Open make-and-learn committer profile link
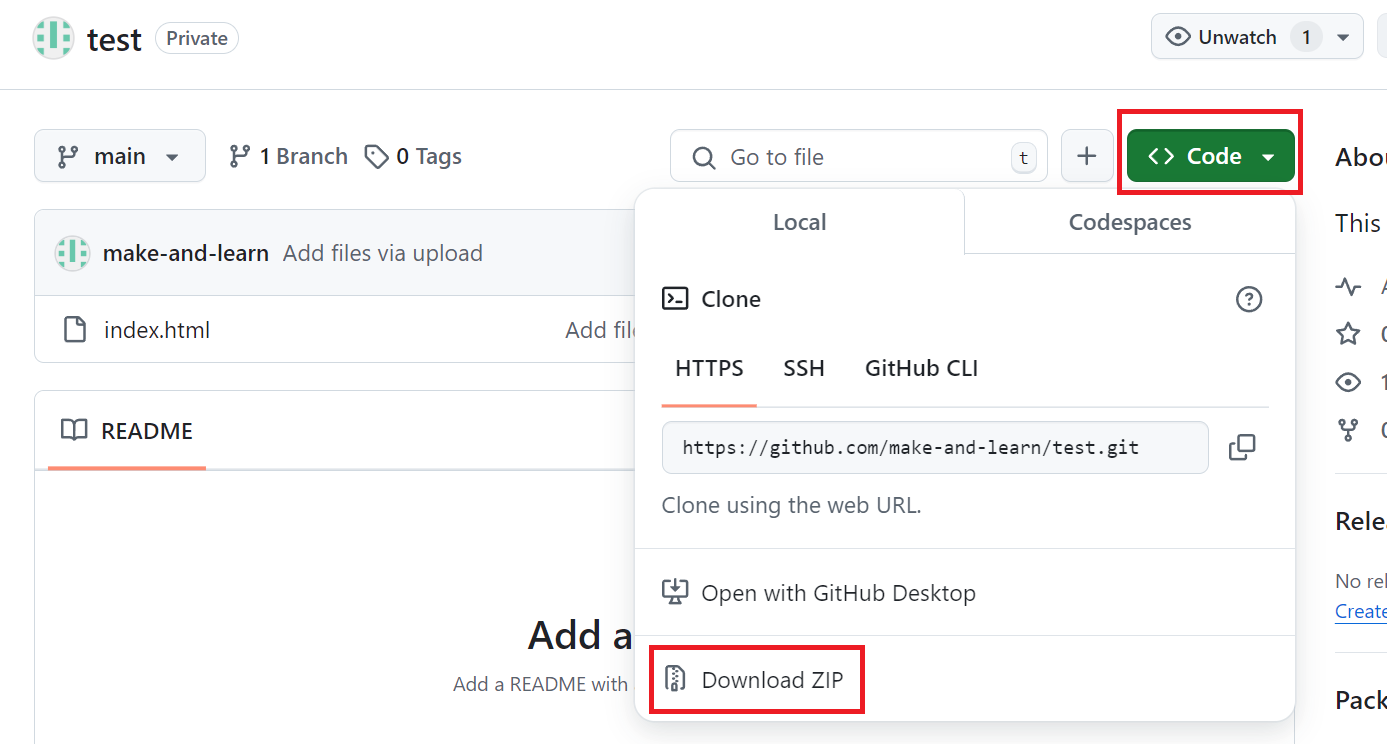This screenshot has width=1387, height=744. (x=186, y=253)
